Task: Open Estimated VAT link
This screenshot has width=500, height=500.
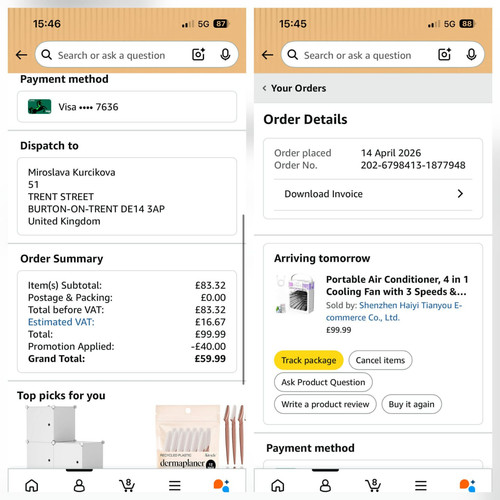Action: tap(61, 322)
